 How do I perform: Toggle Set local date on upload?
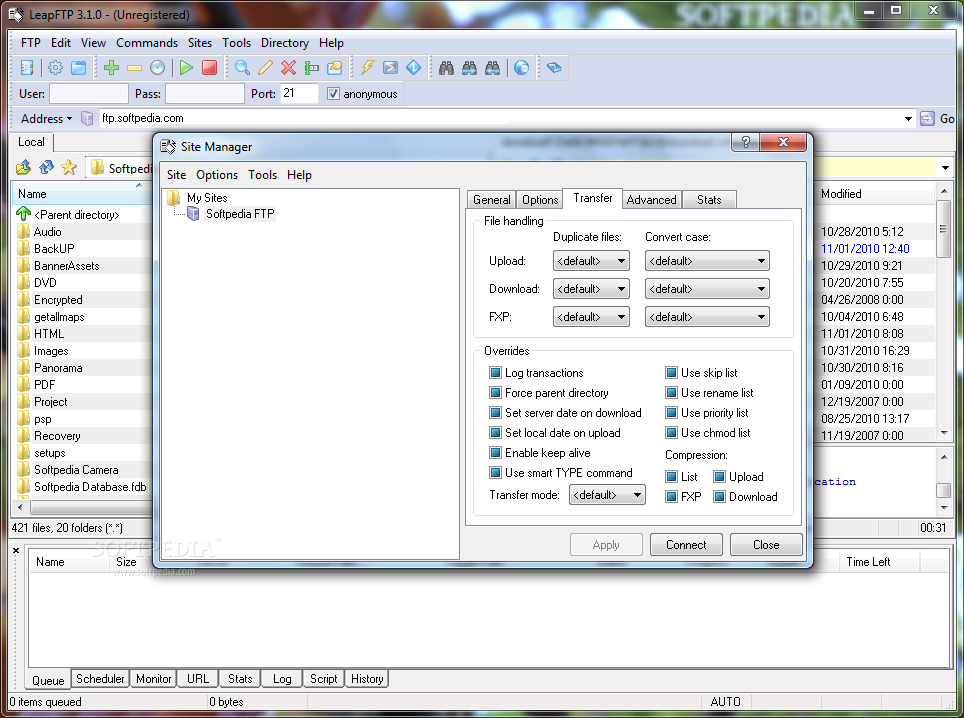tap(496, 433)
